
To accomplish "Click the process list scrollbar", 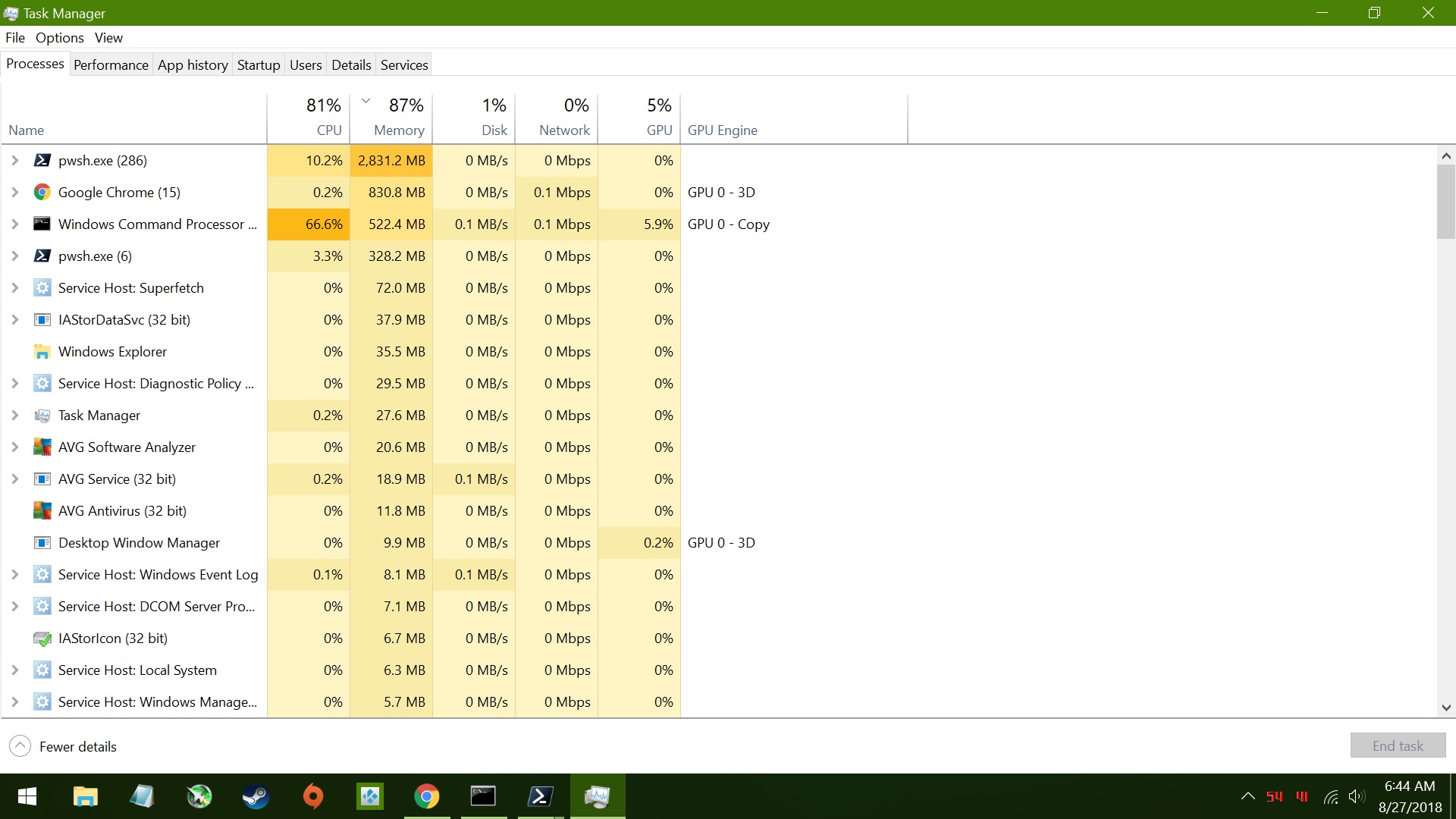I will pos(1445,201).
